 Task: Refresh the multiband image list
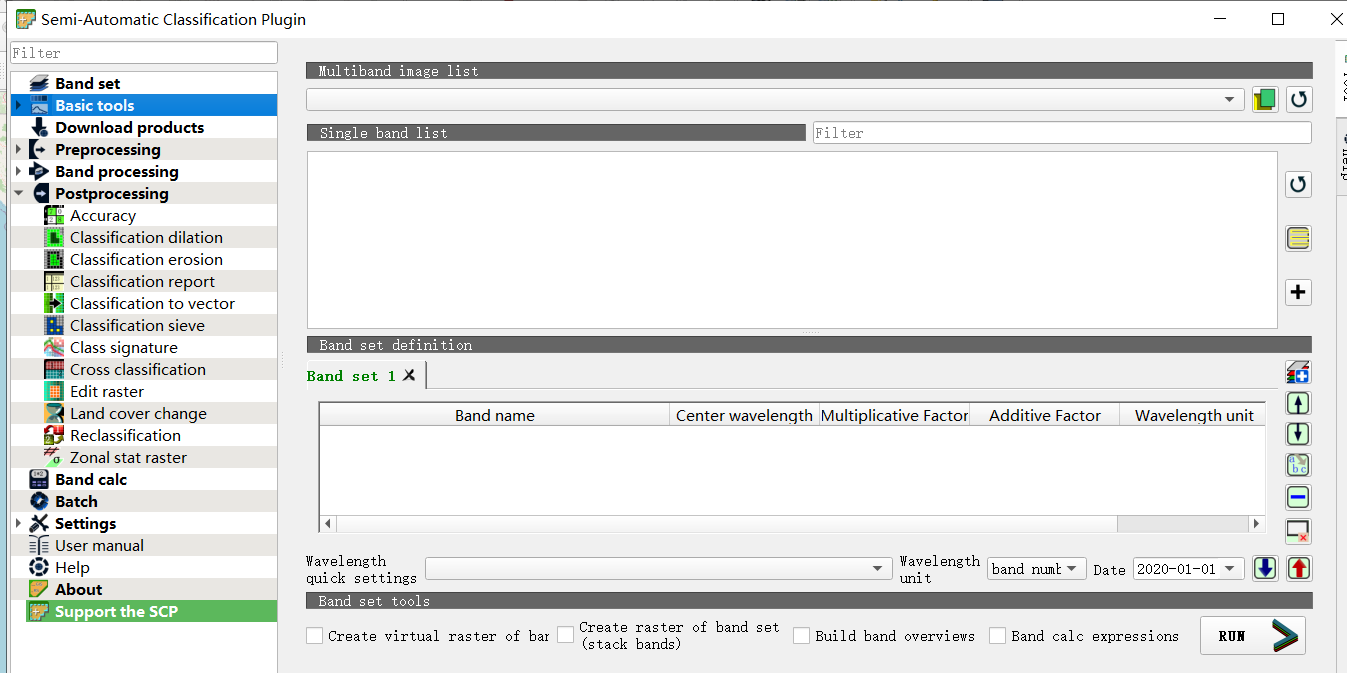tap(1298, 99)
